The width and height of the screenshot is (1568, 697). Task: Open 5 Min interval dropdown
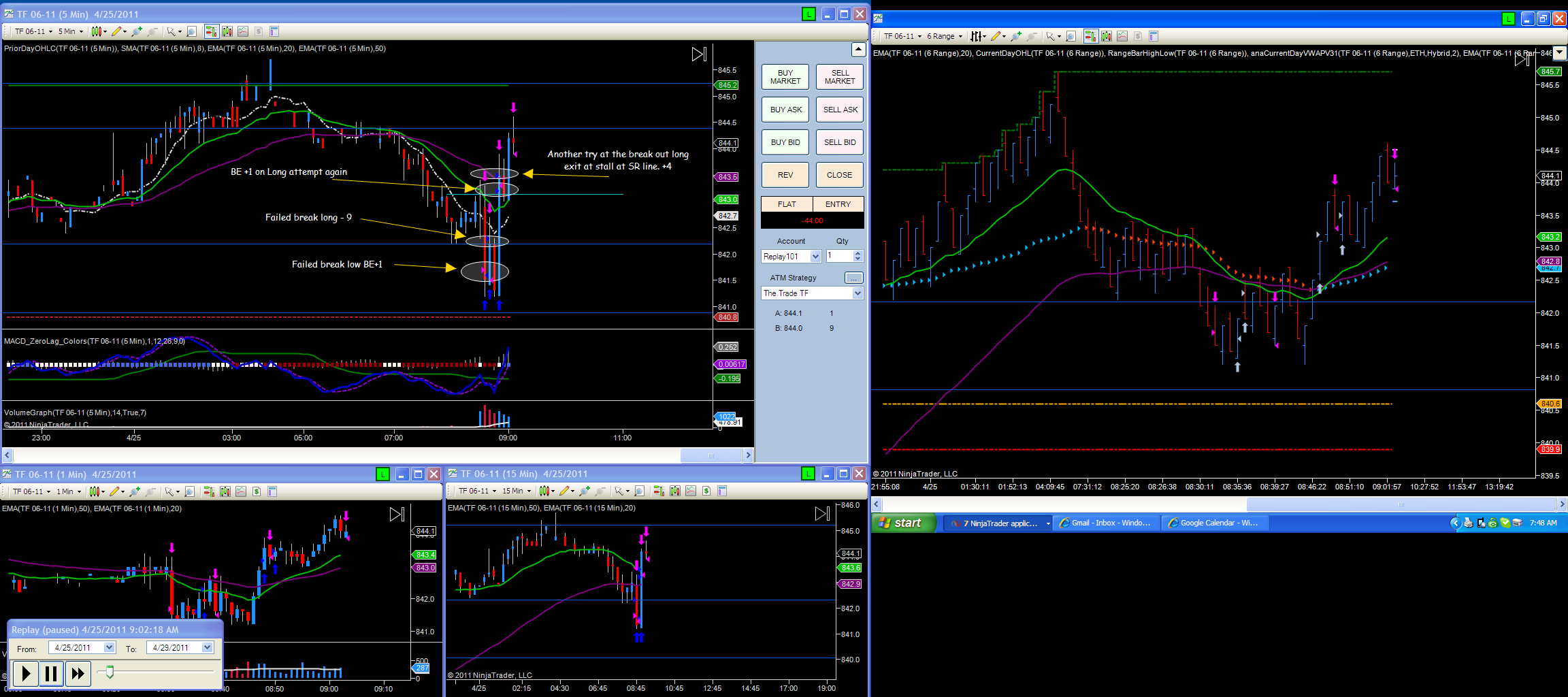pos(71,31)
